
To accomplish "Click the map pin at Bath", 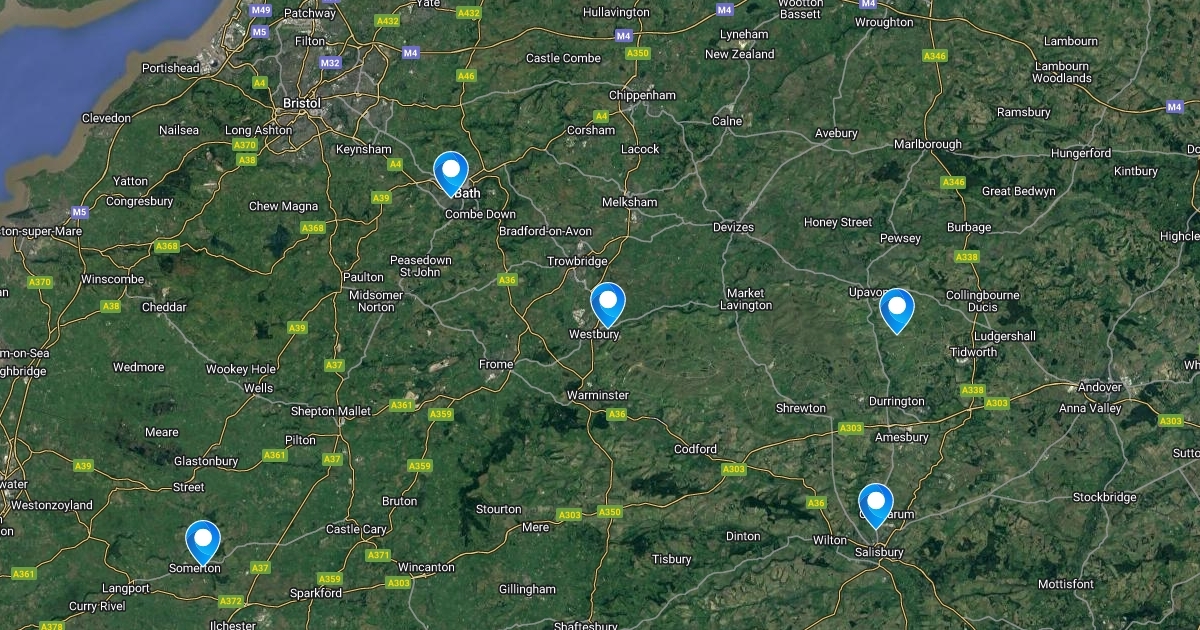I will 451,173.
